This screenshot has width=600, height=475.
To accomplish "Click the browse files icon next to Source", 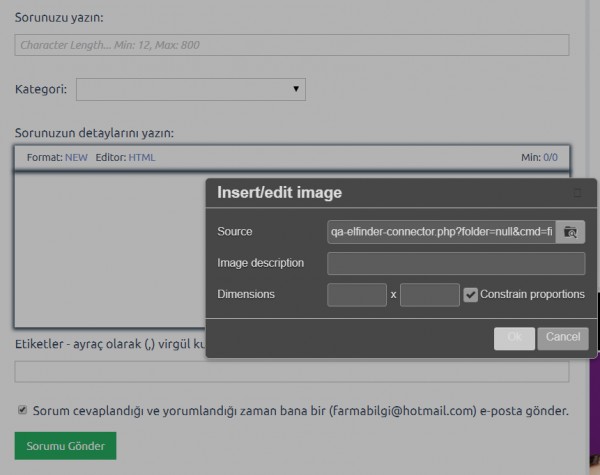I will (x=570, y=232).
